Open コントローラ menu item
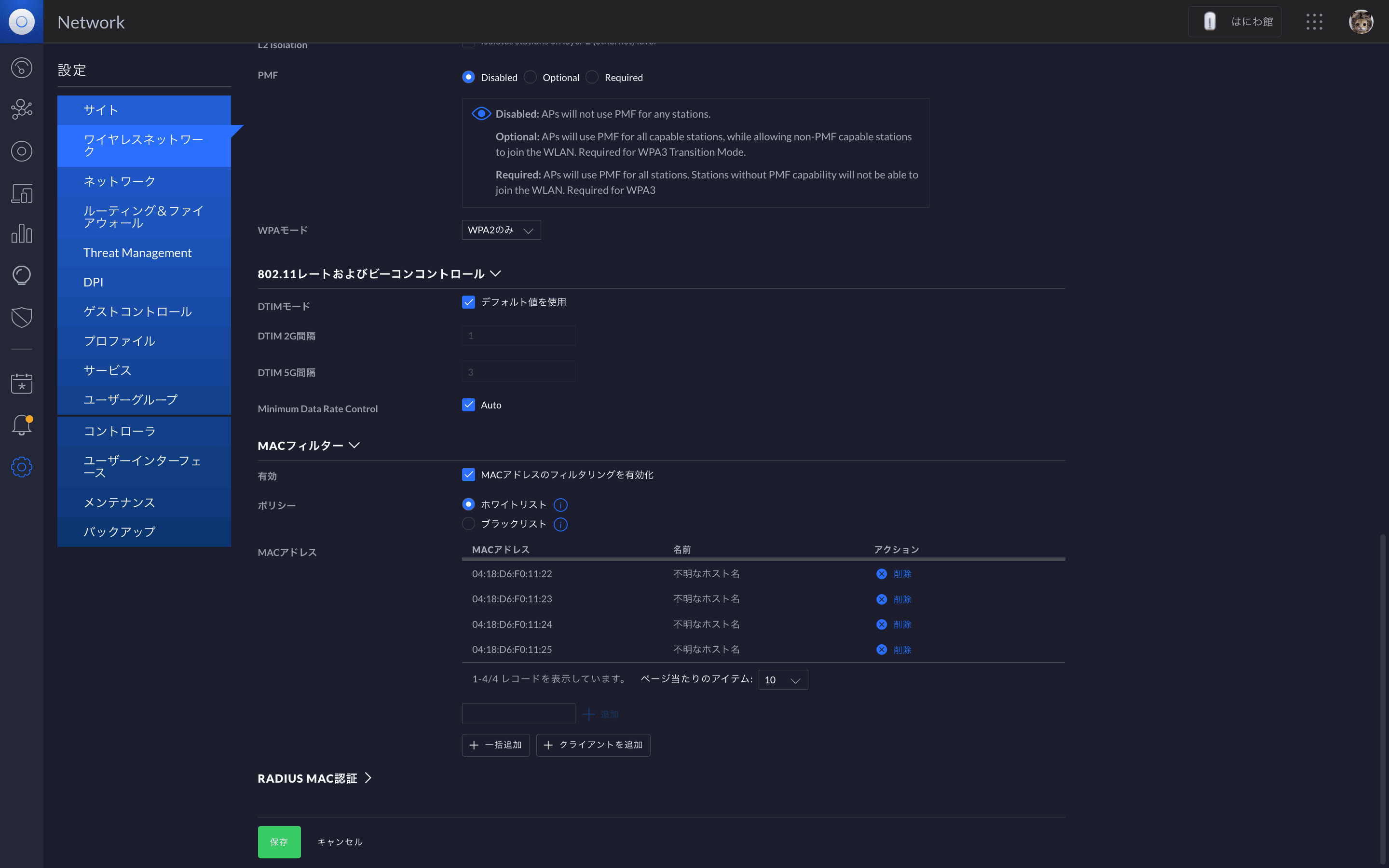1389x868 pixels. click(x=144, y=431)
